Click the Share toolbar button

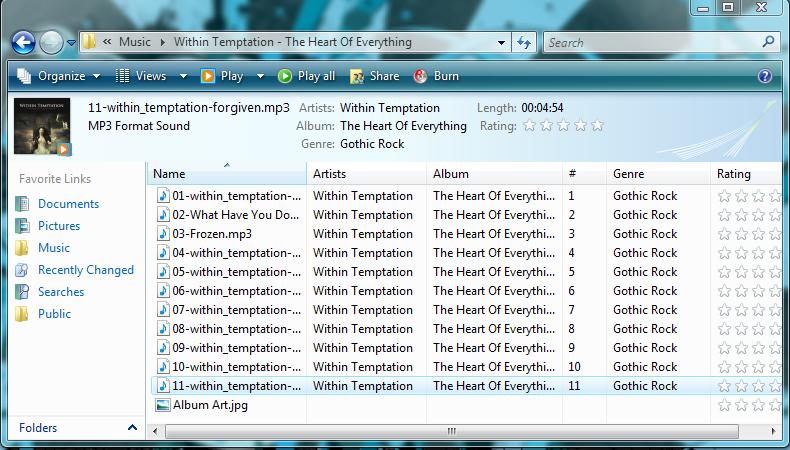click(x=374, y=76)
